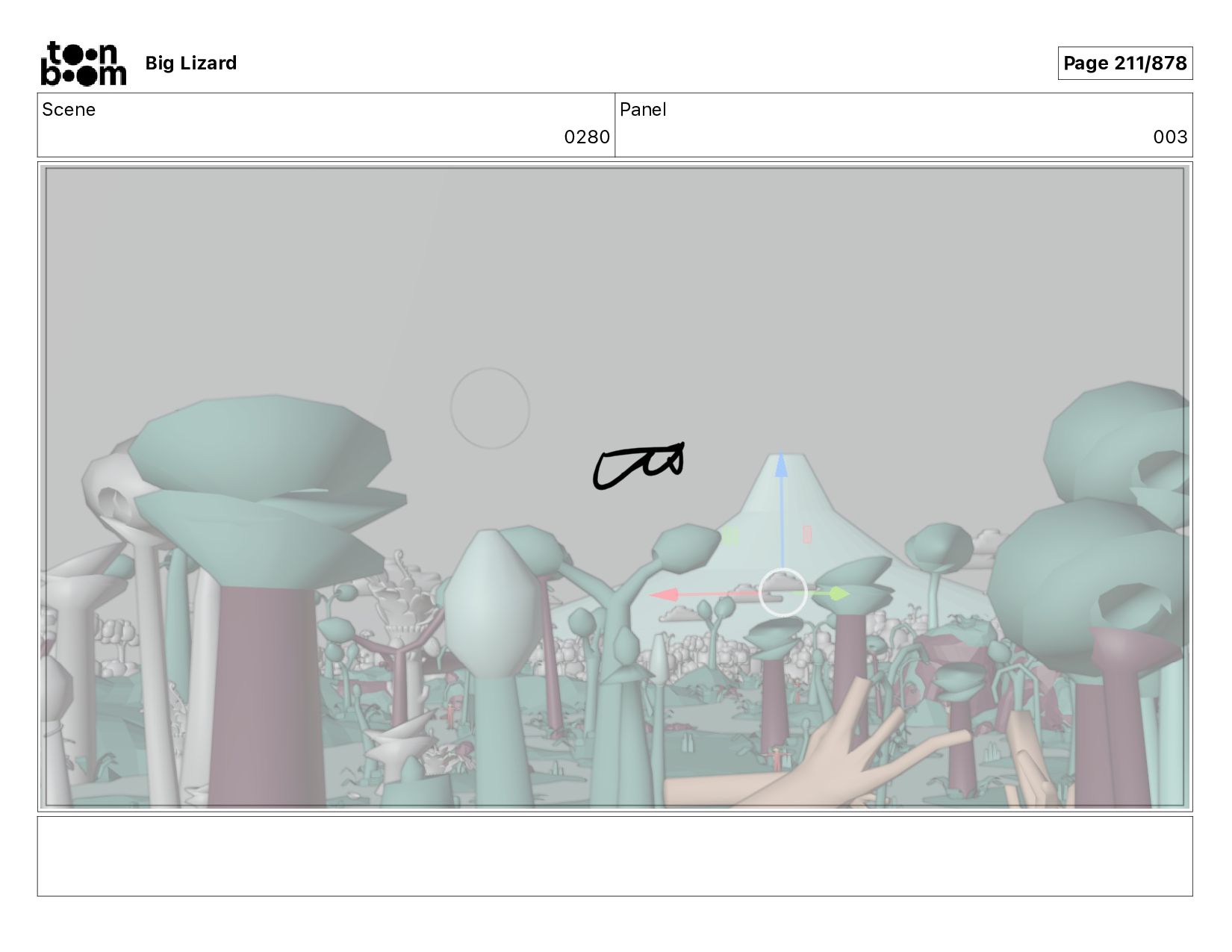1232x952 pixels.
Task: Click the scene number 0280
Action: click(587, 137)
